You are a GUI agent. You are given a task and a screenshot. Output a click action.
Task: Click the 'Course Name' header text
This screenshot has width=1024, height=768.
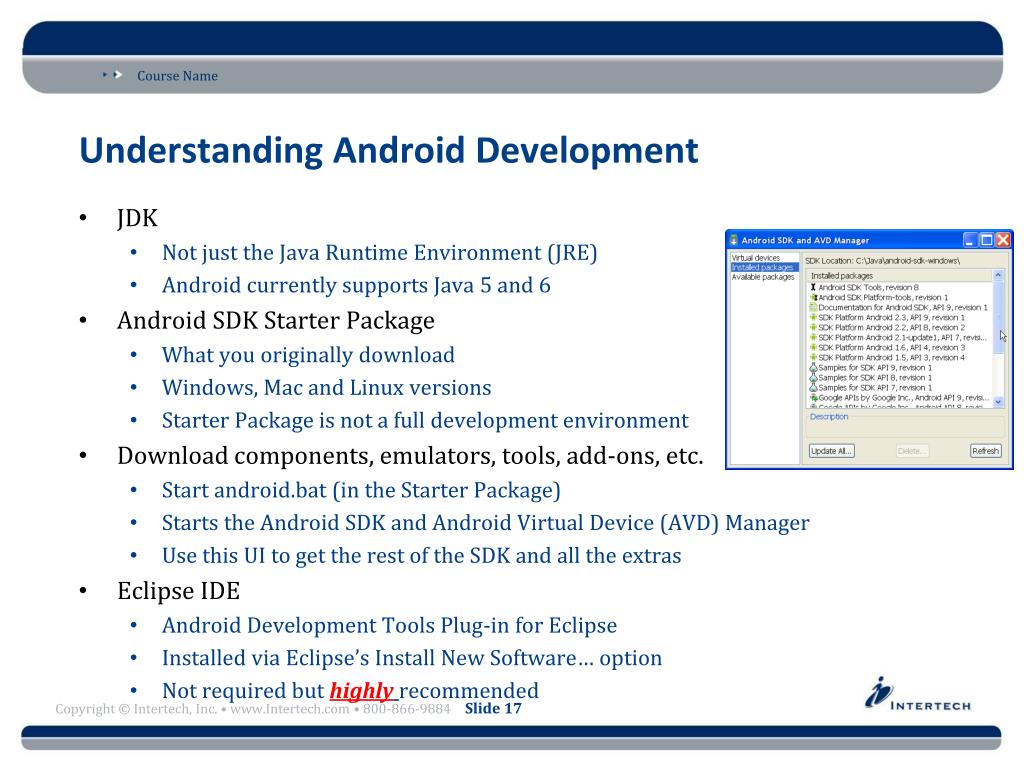click(177, 76)
